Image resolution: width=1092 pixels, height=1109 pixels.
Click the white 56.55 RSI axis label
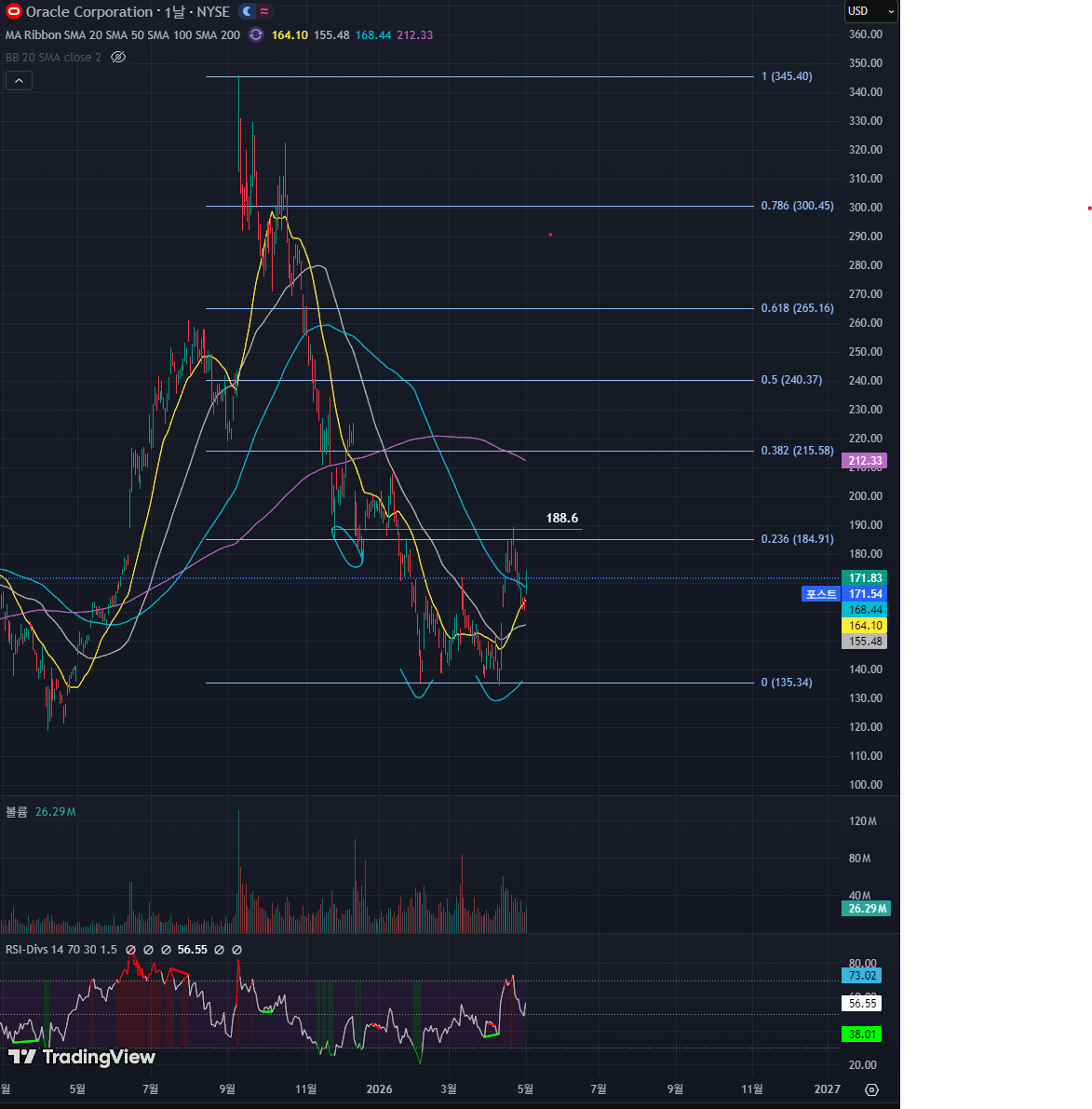pos(861,1003)
